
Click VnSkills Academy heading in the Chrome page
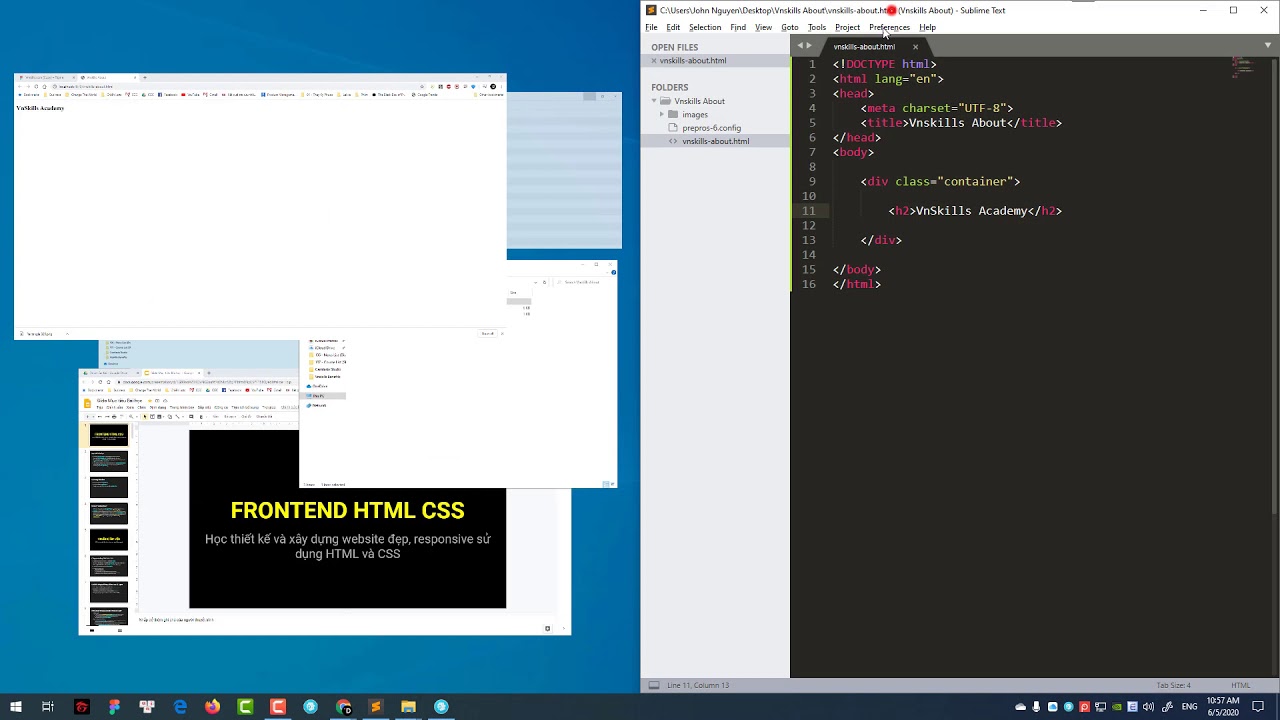(x=40, y=107)
